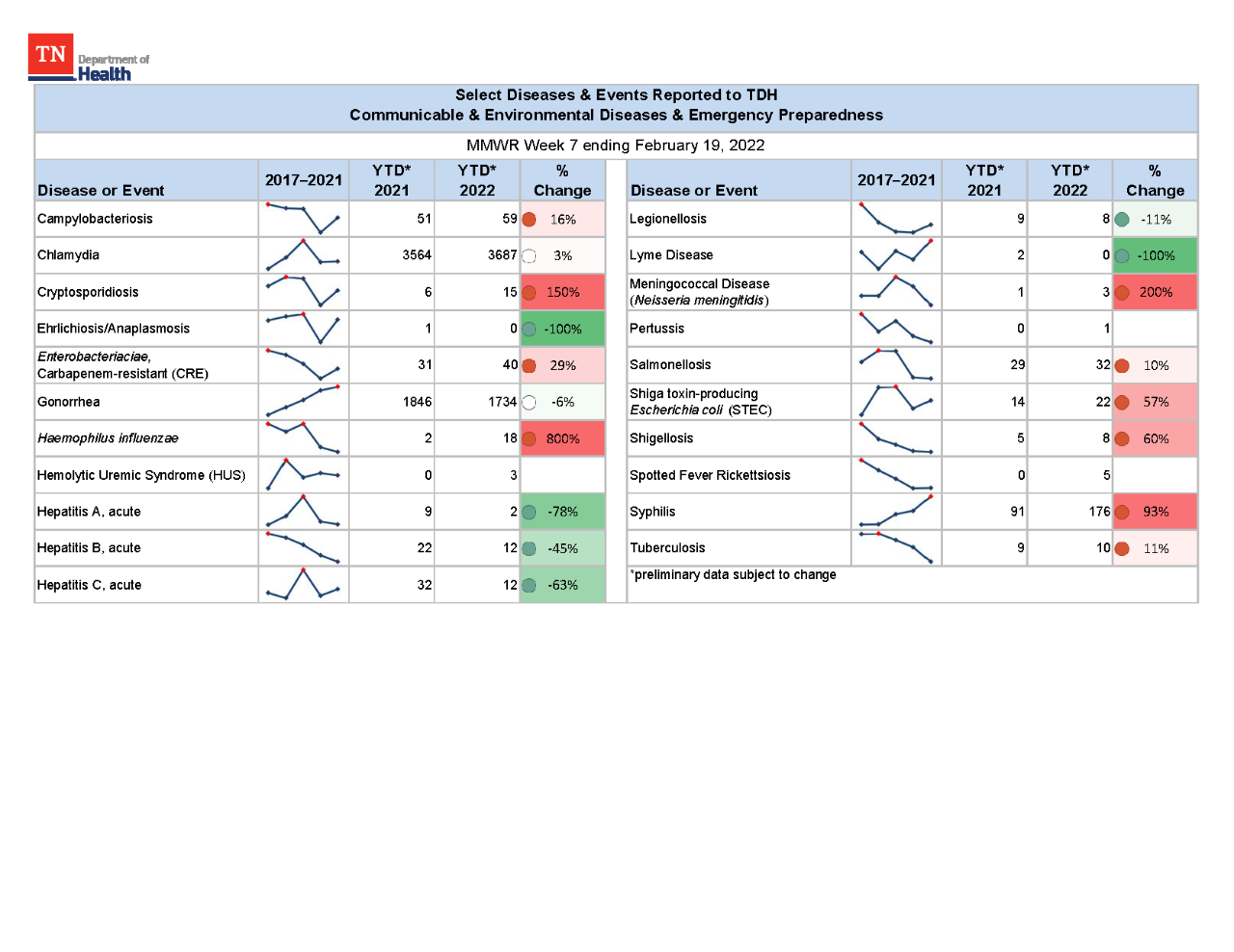Select the 'Spotted Fever Rickettsiosis' disease name
This screenshot has height=952, width=1234.
pyautogui.click(x=710, y=475)
